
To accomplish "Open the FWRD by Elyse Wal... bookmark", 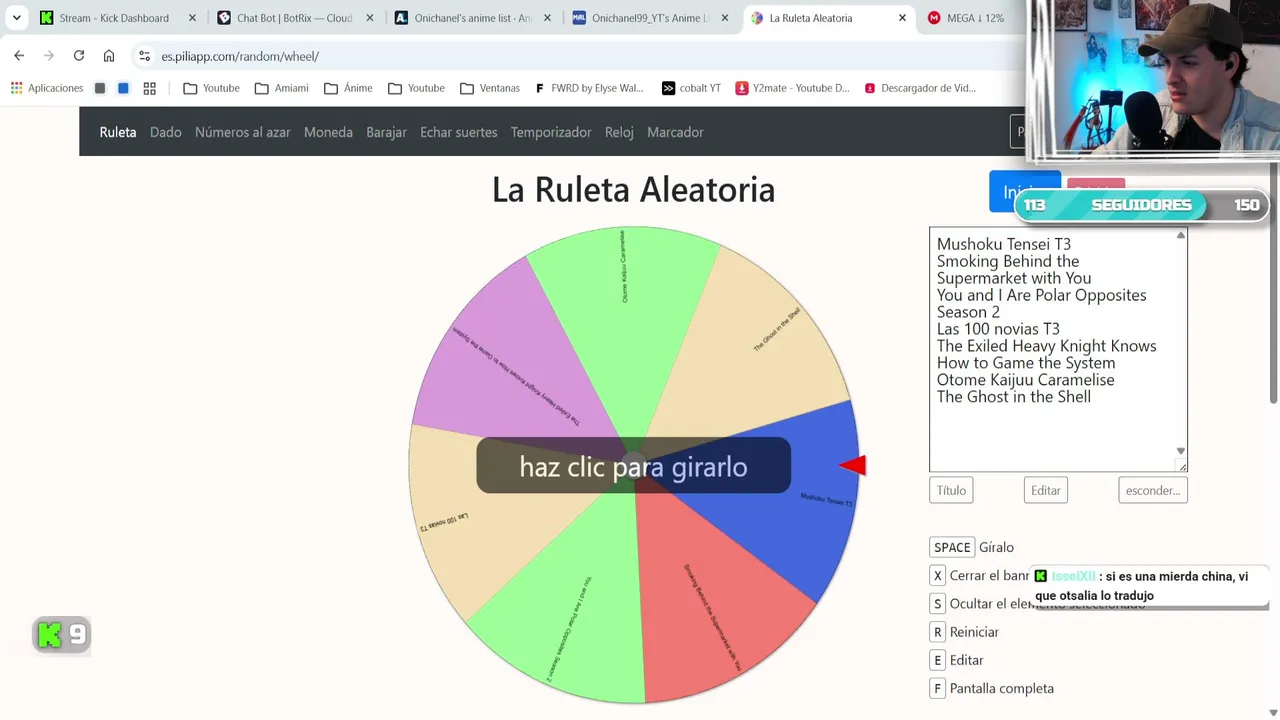I will point(590,88).
